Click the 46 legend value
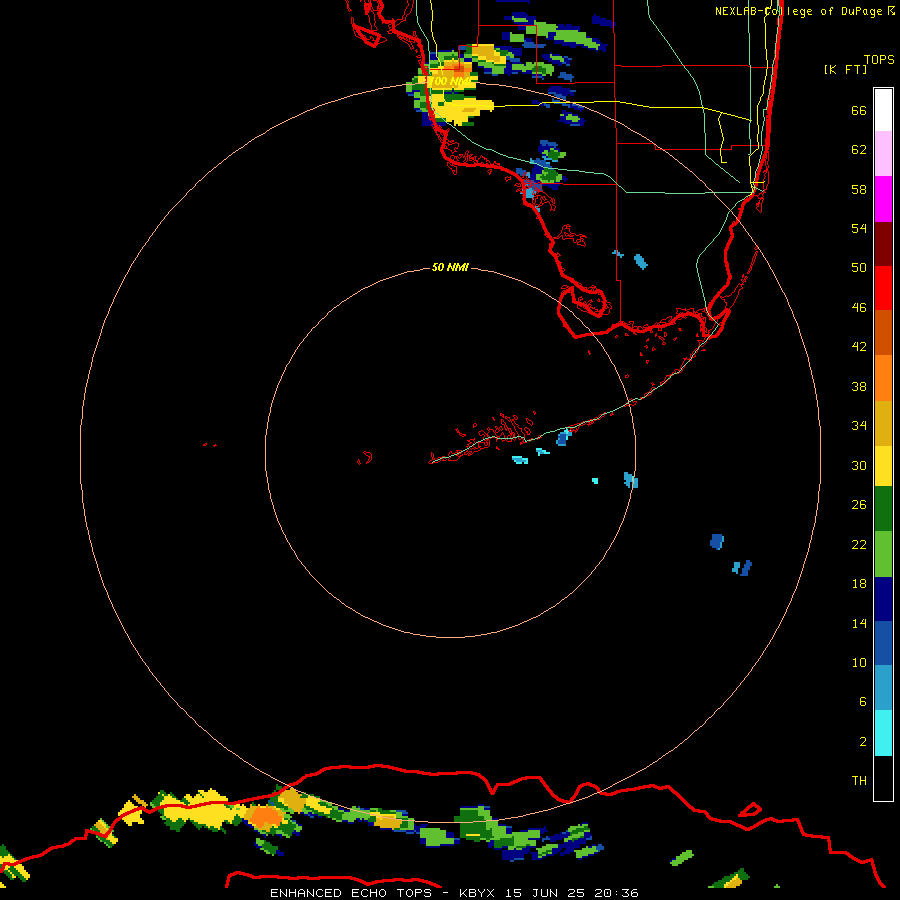Image resolution: width=900 pixels, height=900 pixels. tap(859, 308)
